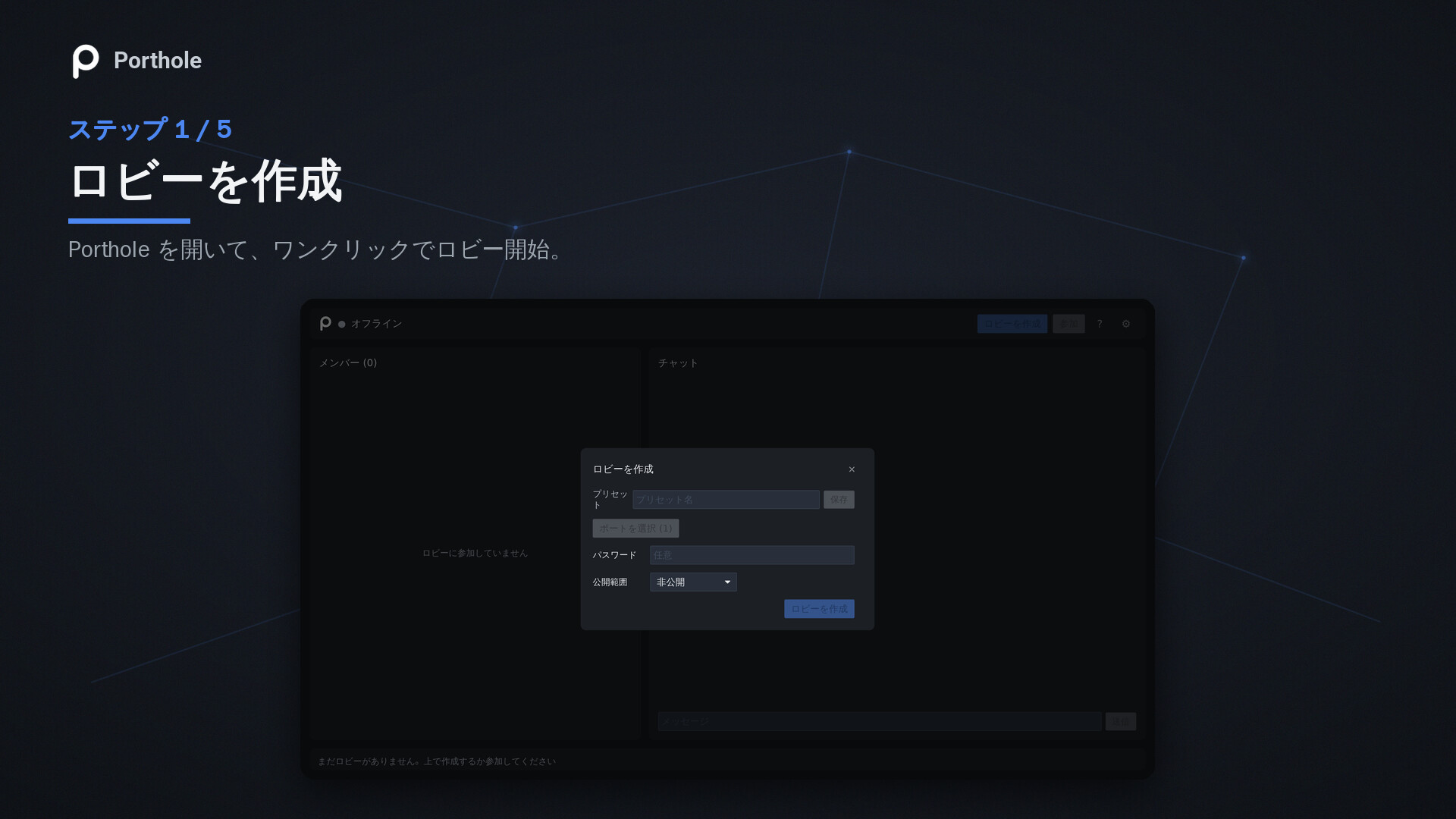This screenshot has width=1456, height=819.
Task: Click the ポートを選択 (1) button
Action: point(635,529)
